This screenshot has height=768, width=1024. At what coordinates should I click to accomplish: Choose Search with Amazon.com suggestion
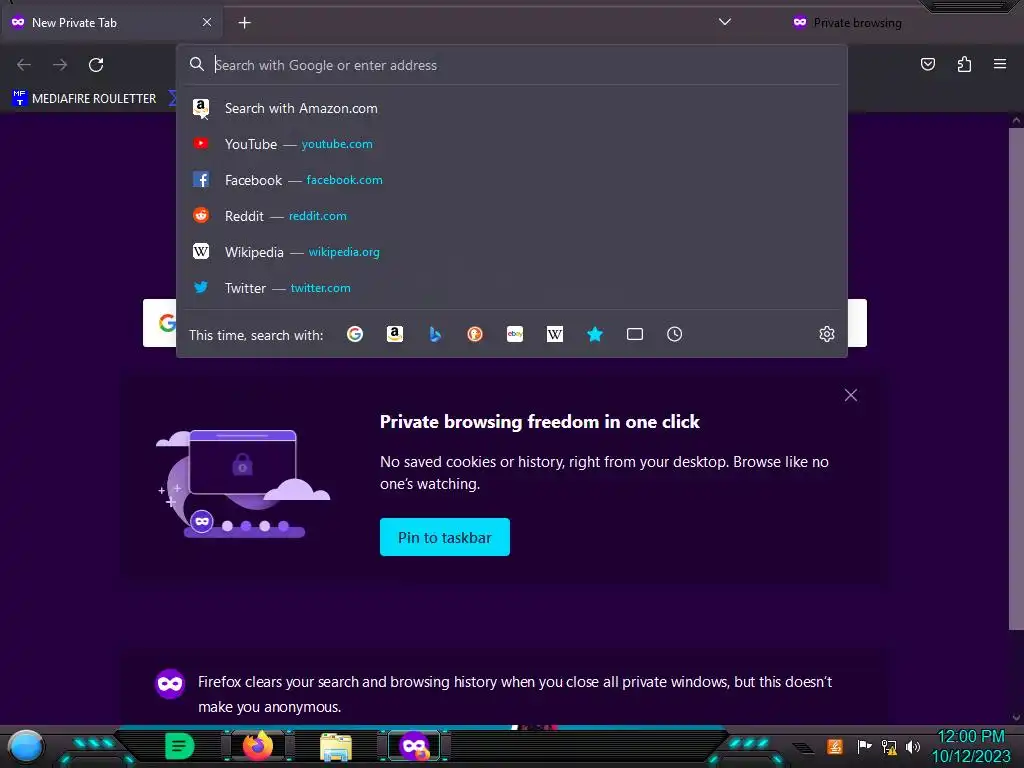pos(512,108)
